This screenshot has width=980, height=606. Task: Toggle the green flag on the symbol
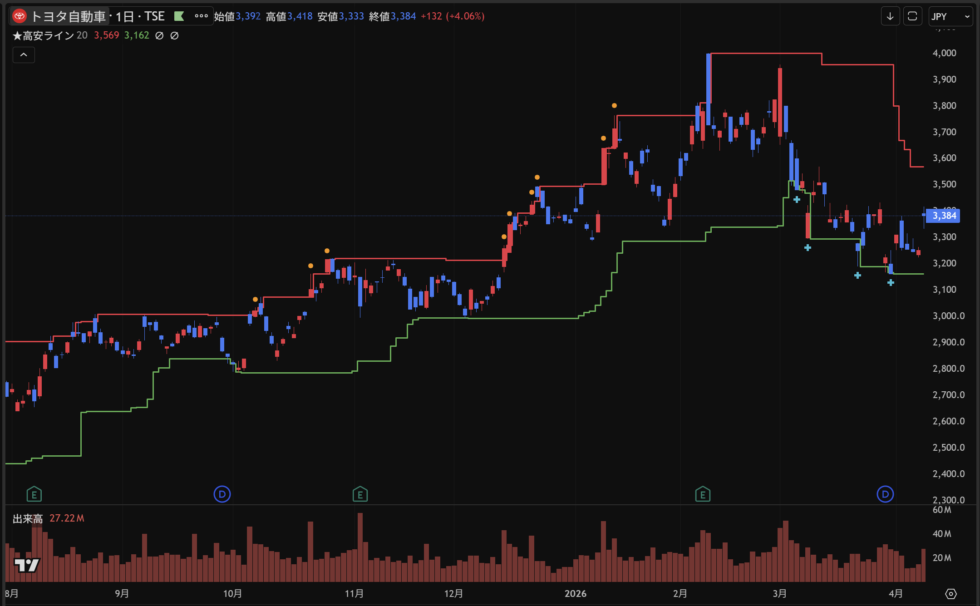coord(178,16)
